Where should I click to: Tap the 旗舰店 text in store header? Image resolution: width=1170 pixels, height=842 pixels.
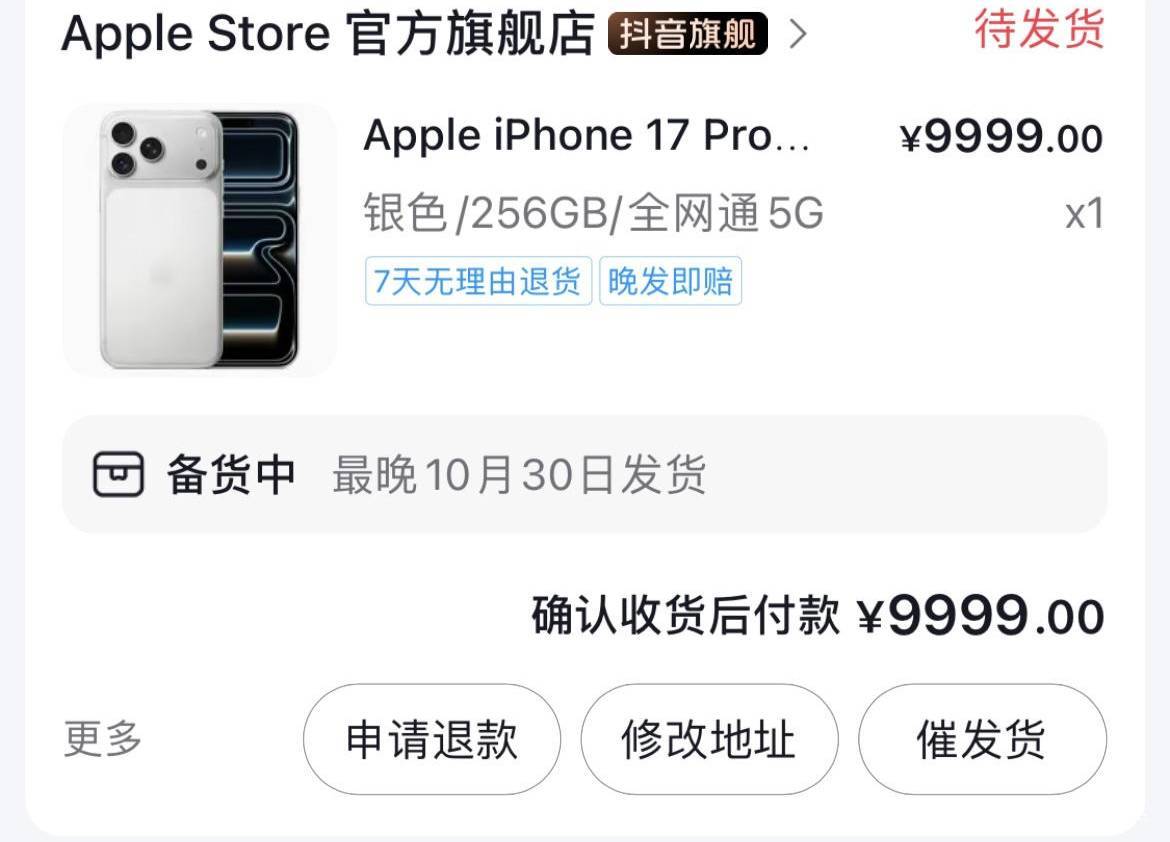click(520, 34)
